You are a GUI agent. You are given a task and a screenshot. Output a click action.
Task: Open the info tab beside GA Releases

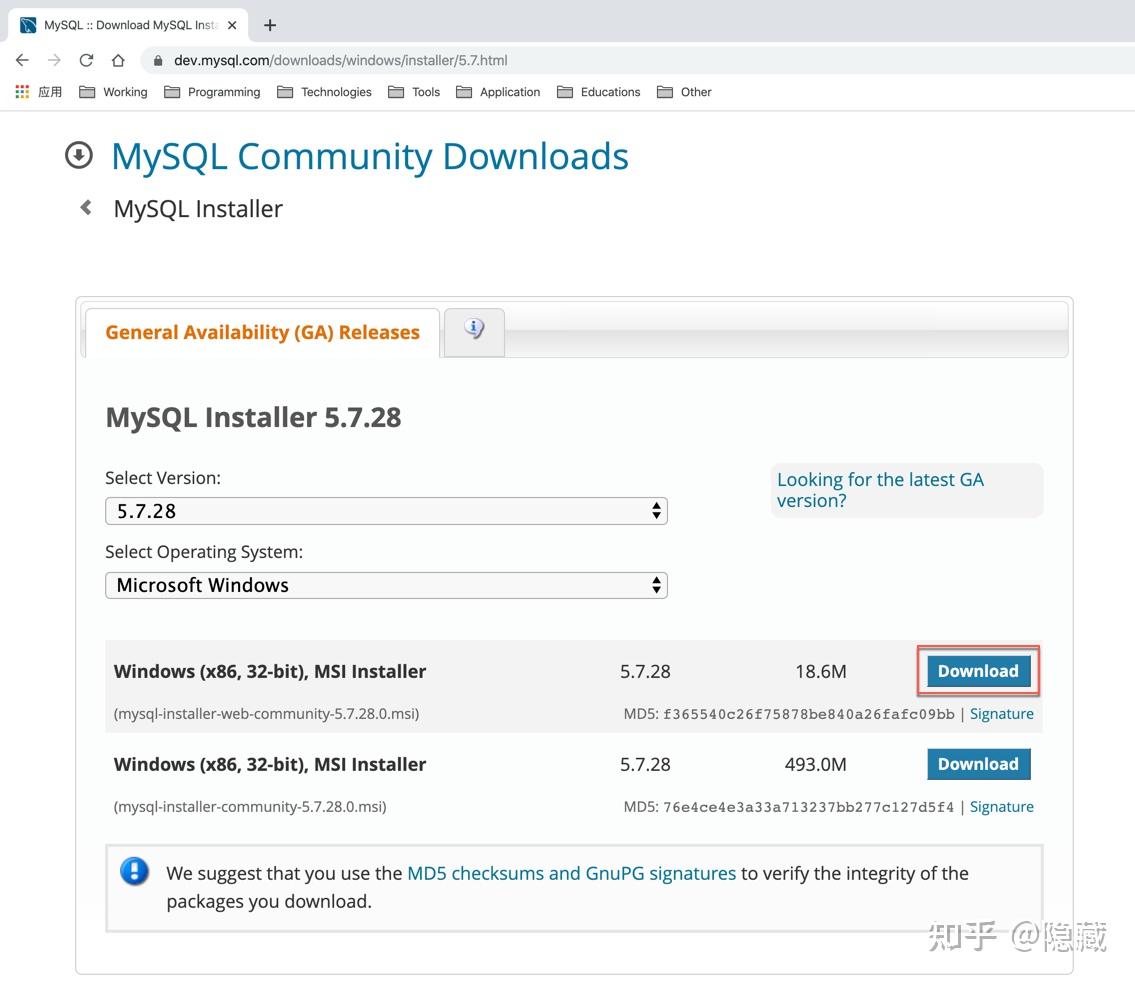coord(474,330)
